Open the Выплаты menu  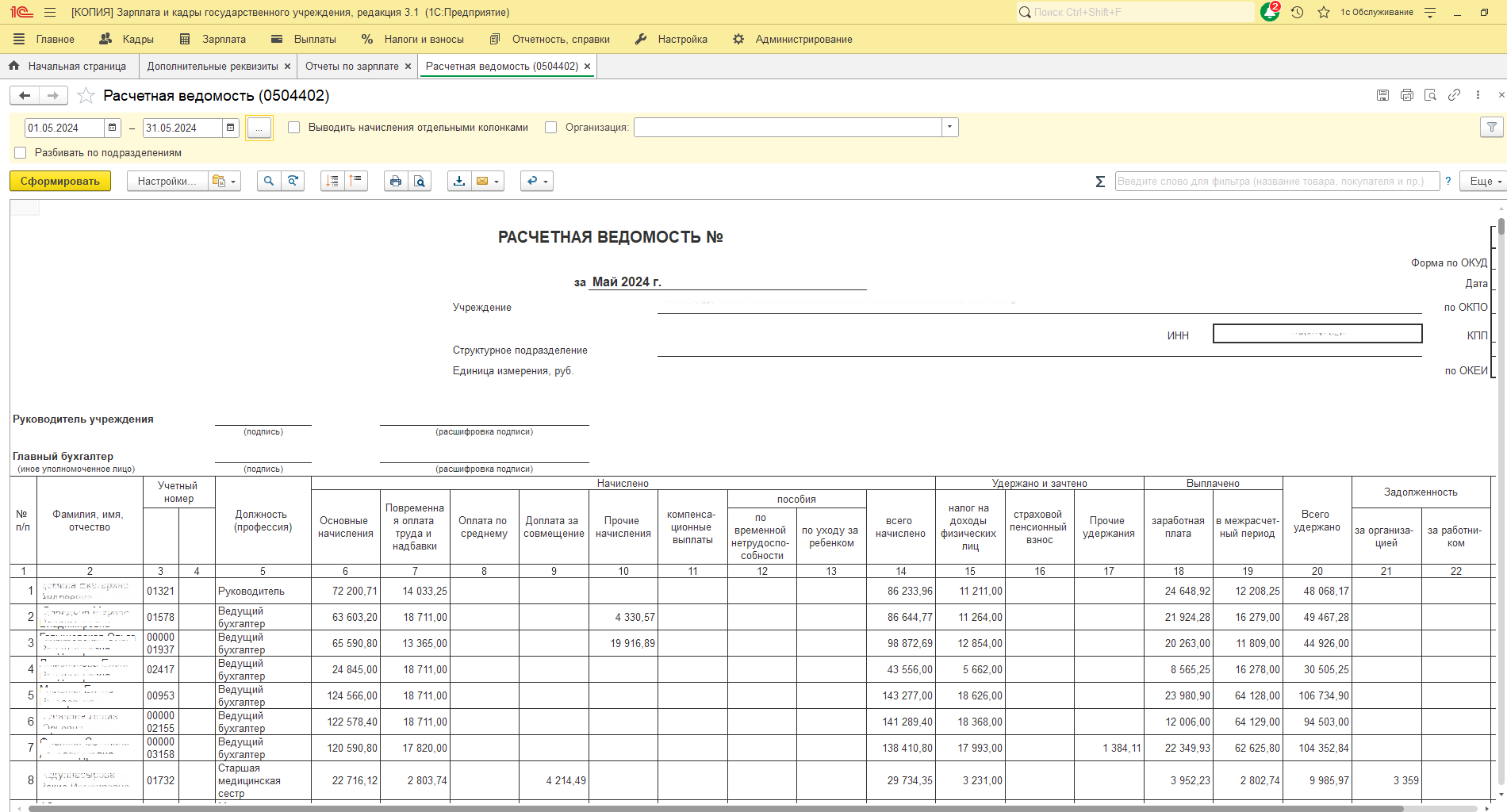304,39
